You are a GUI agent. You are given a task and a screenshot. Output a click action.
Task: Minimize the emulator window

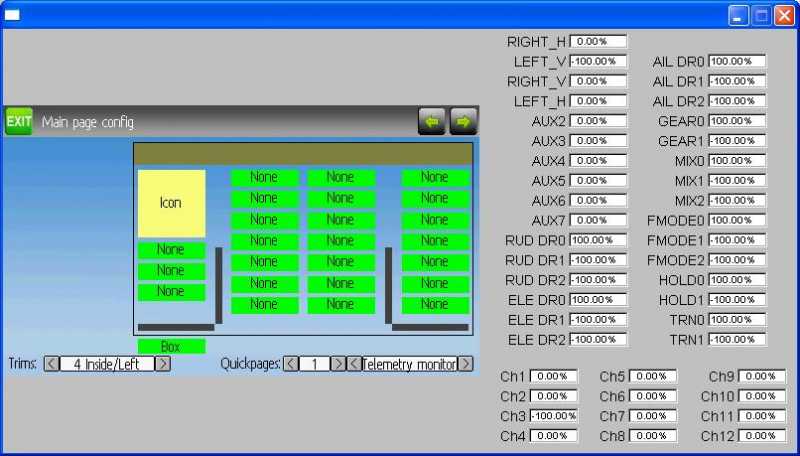point(738,16)
